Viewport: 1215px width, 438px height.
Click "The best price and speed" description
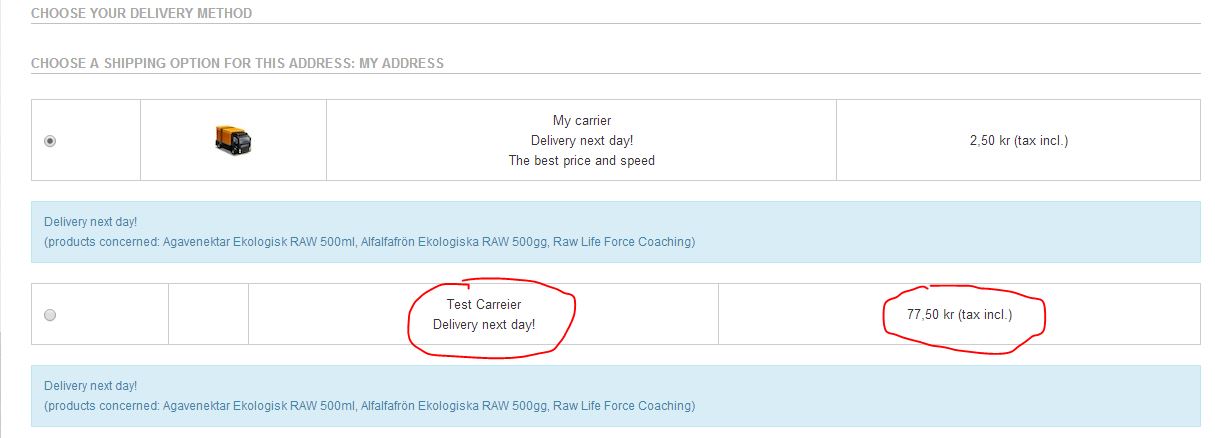pos(582,160)
